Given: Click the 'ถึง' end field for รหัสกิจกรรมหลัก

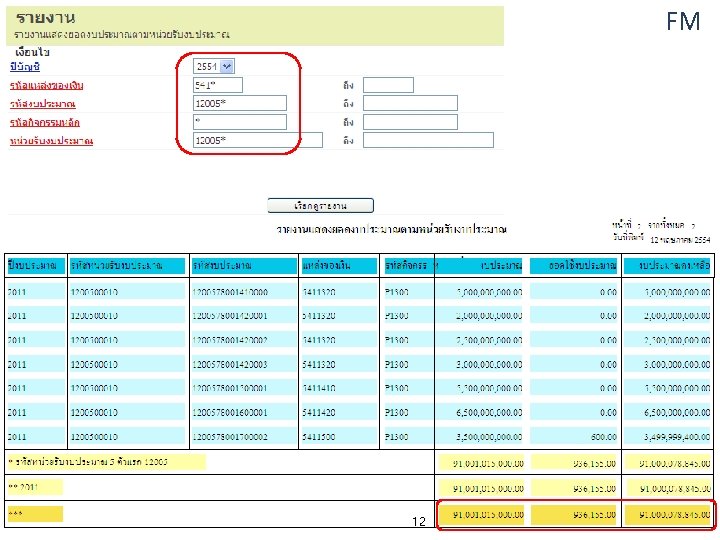Looking at the screenshot, I should (x=411, y=122).
